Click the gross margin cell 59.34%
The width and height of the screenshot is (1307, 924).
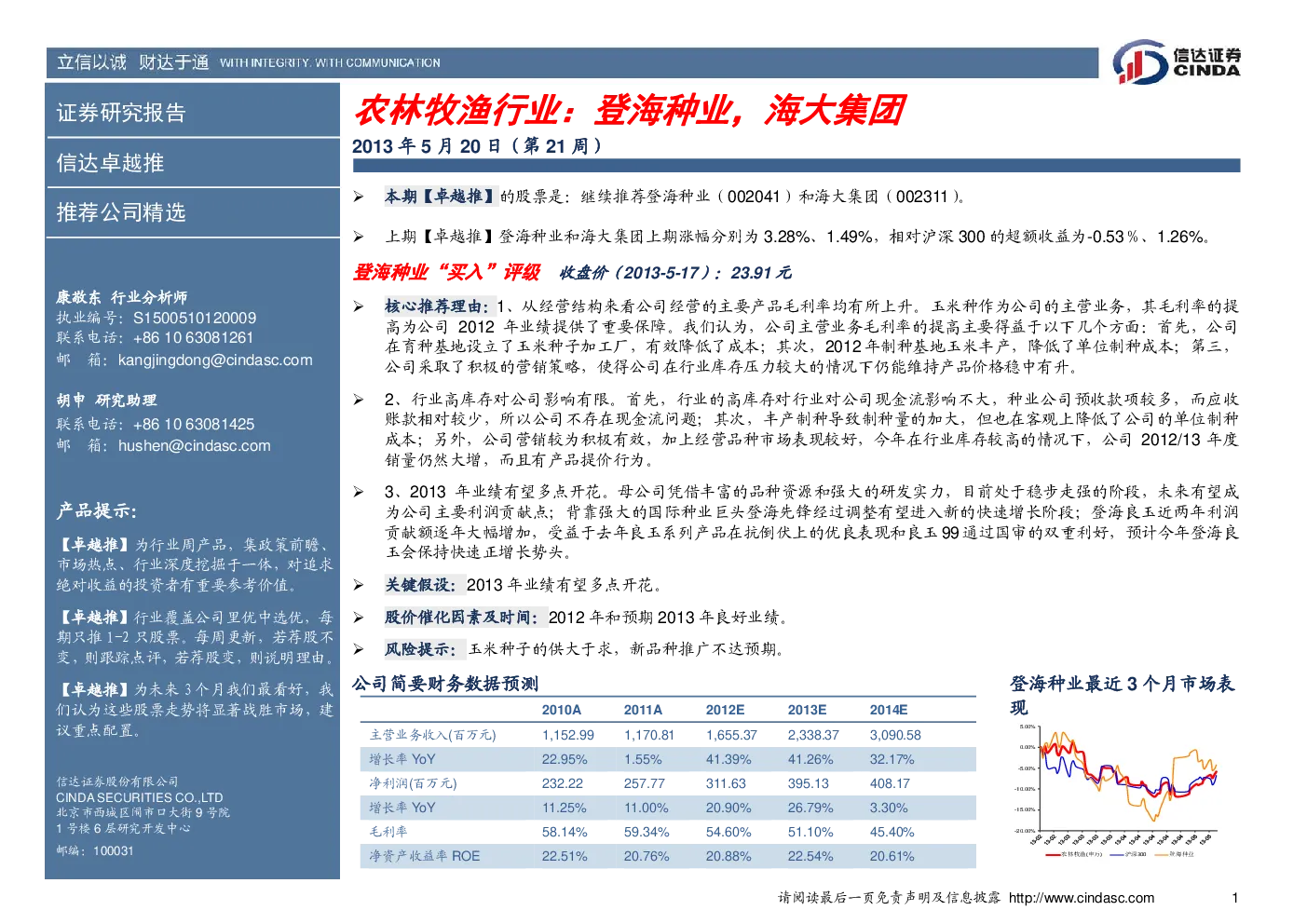647,833
